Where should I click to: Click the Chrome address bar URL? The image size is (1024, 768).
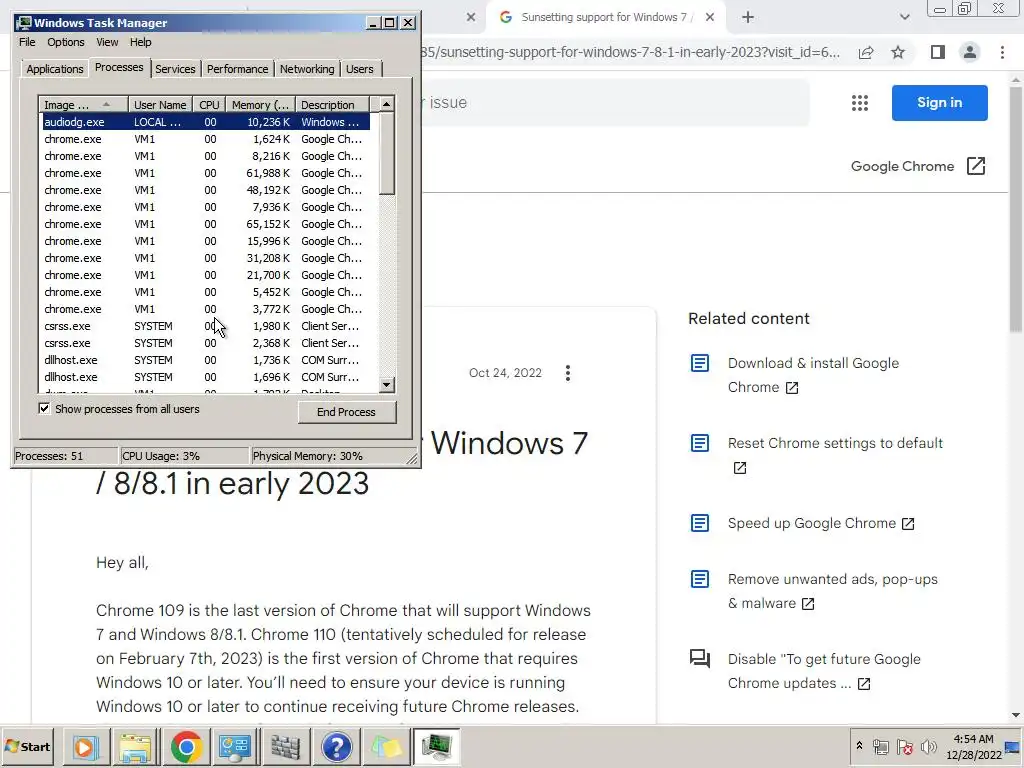click(x=631, y=52)
